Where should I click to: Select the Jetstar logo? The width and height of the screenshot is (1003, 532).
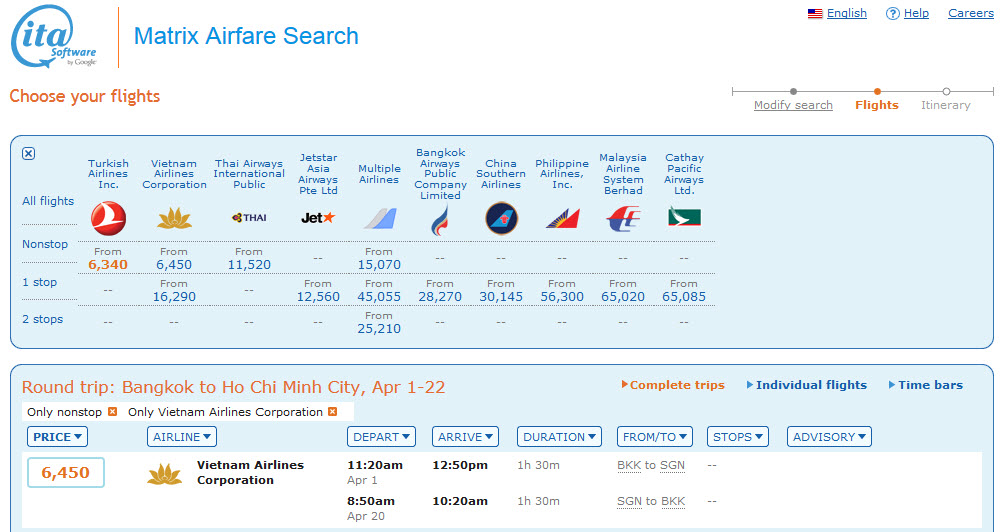pyautogui.click(x=318, y=217)
